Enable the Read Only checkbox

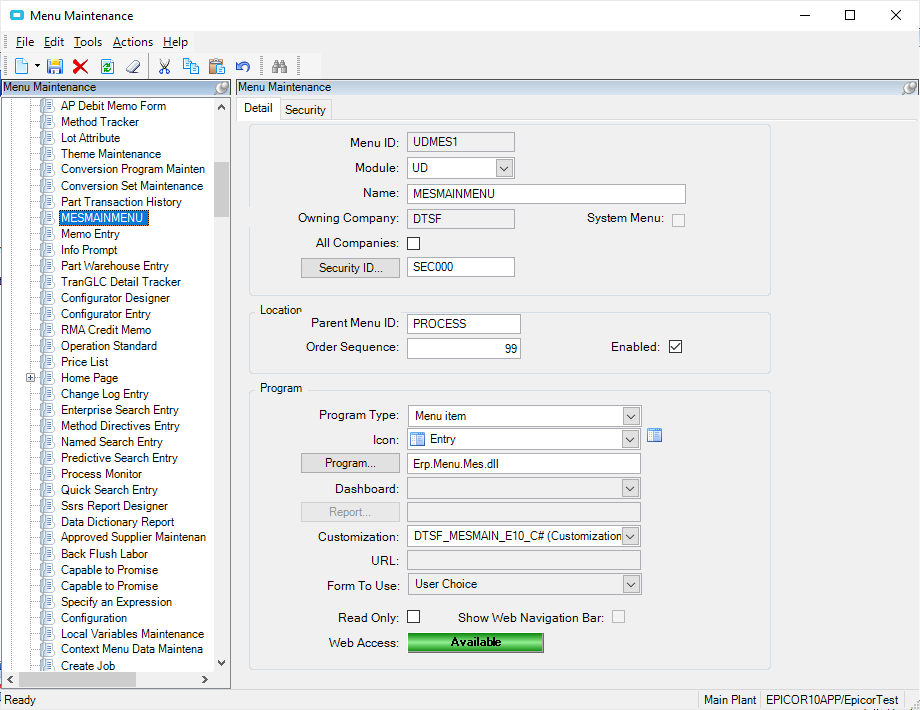(414, 617)
